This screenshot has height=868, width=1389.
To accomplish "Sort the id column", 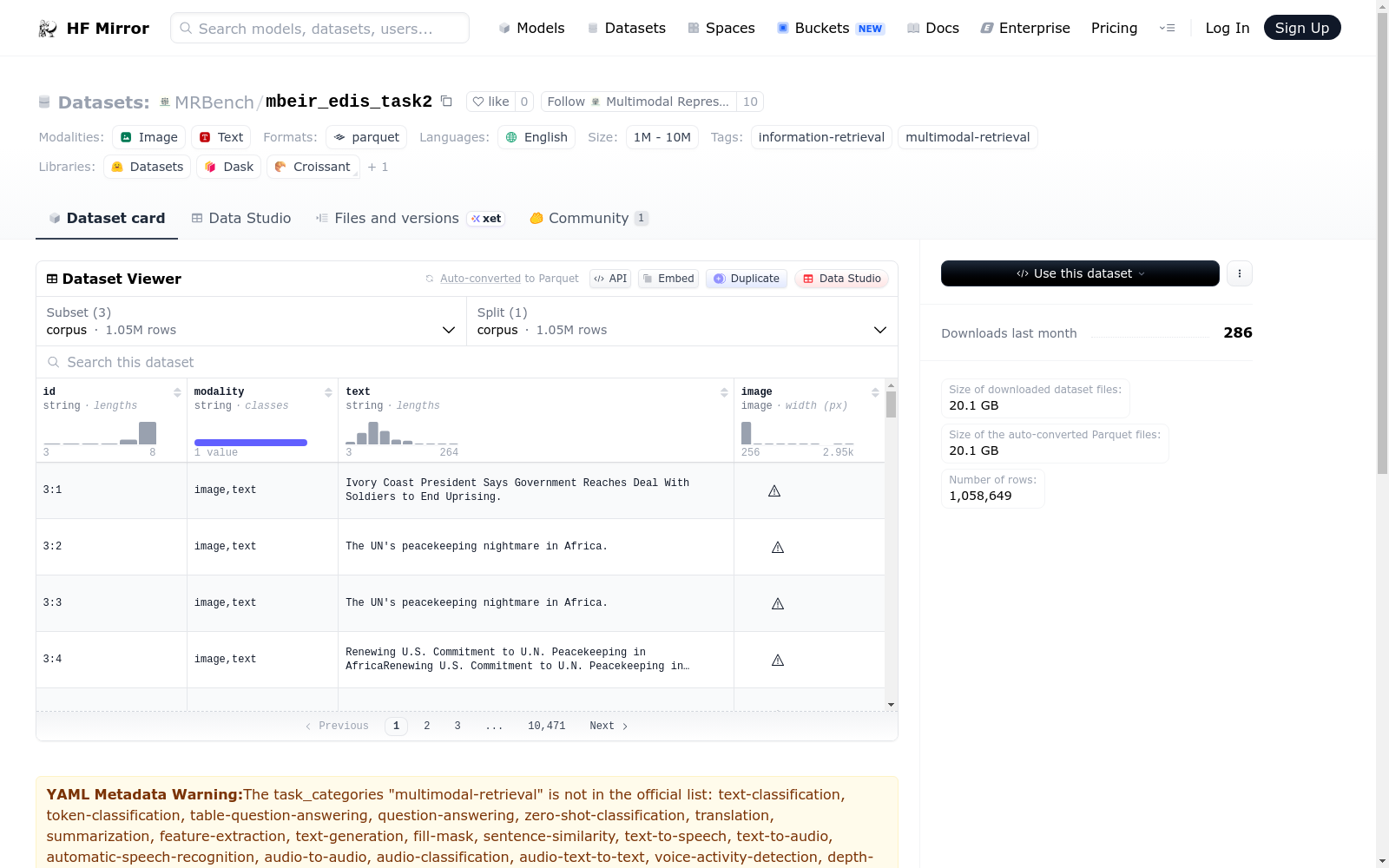I will tap(177, 392).
